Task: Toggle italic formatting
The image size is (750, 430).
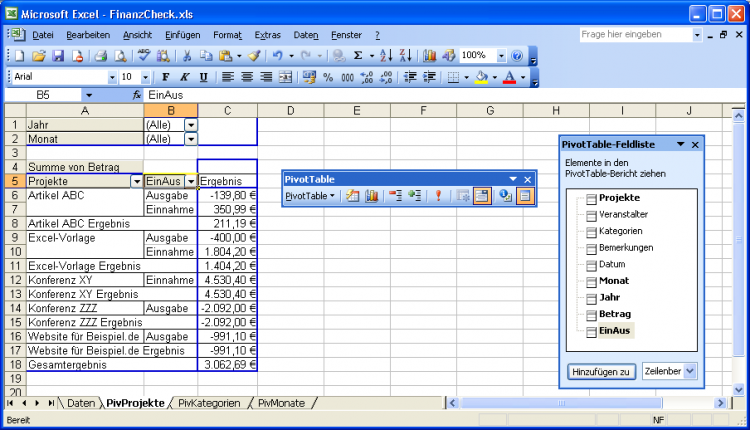Action: [184, 77]
